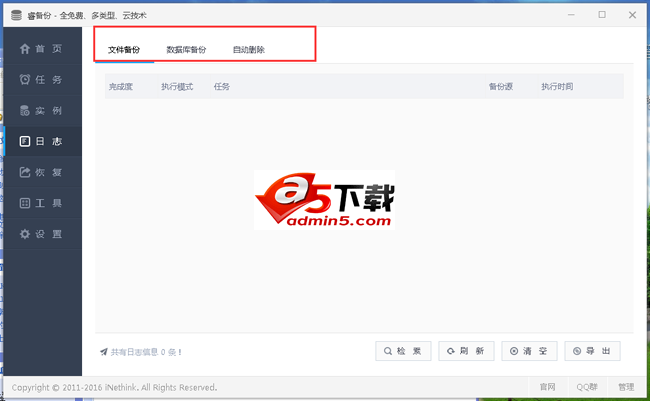The height and width of the screenshot is (401, 650).
Task: Click the database icon beside 实例
Action: [25, 110]
